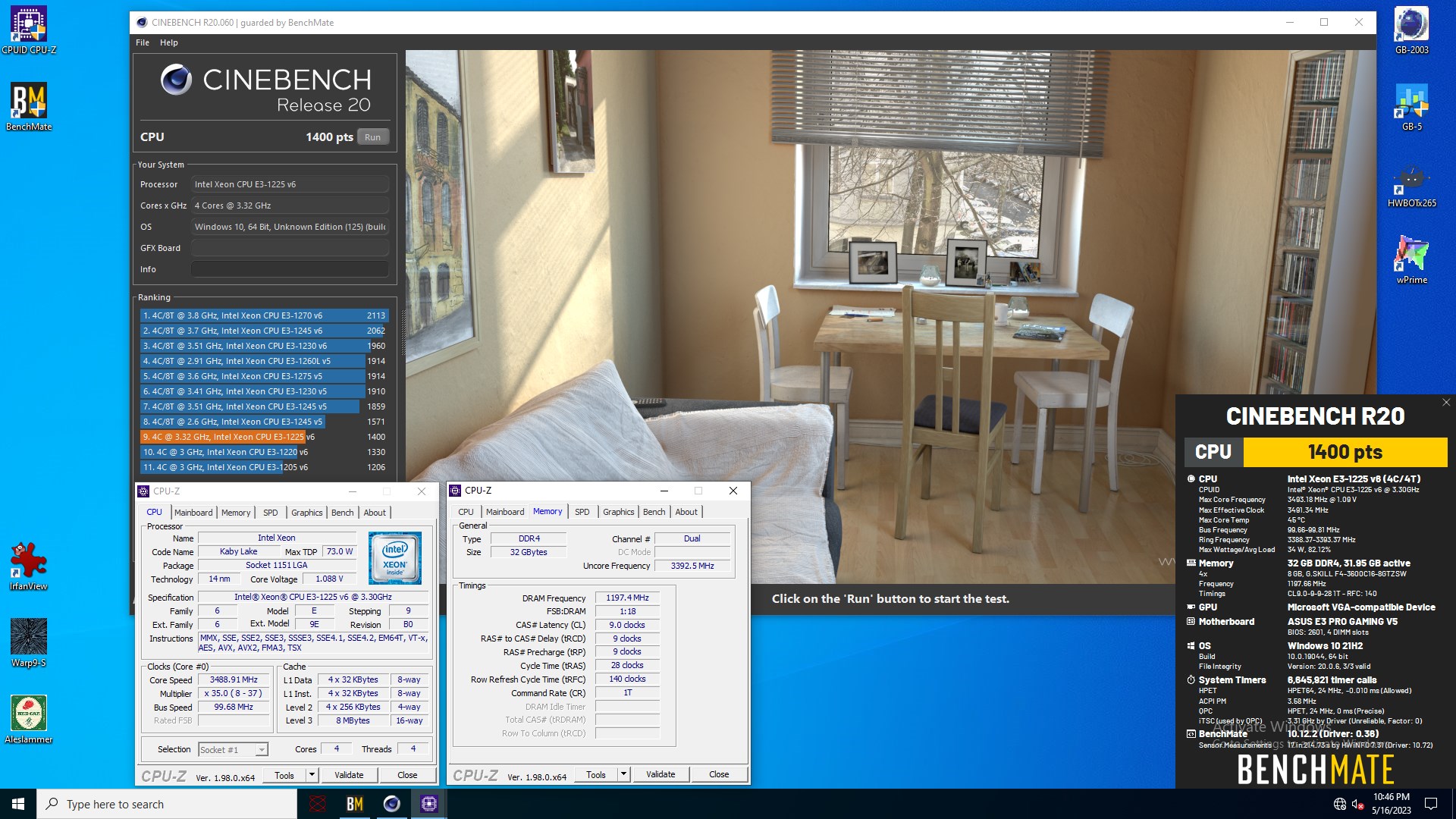Open the GB-2003 desktop shortcut
This screenshot has width=1456, height=819.
[1411, 30]
